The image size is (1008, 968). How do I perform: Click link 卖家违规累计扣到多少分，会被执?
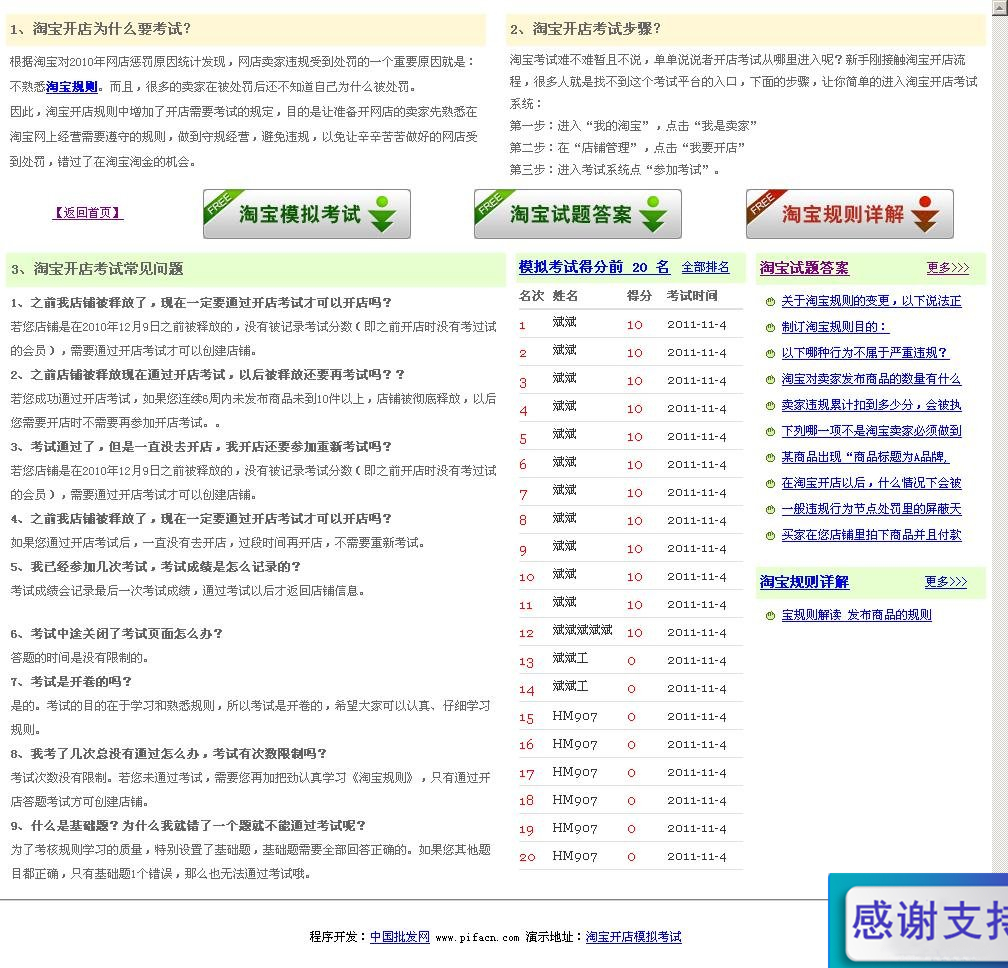pyautogui.click(x=871, y=405)
